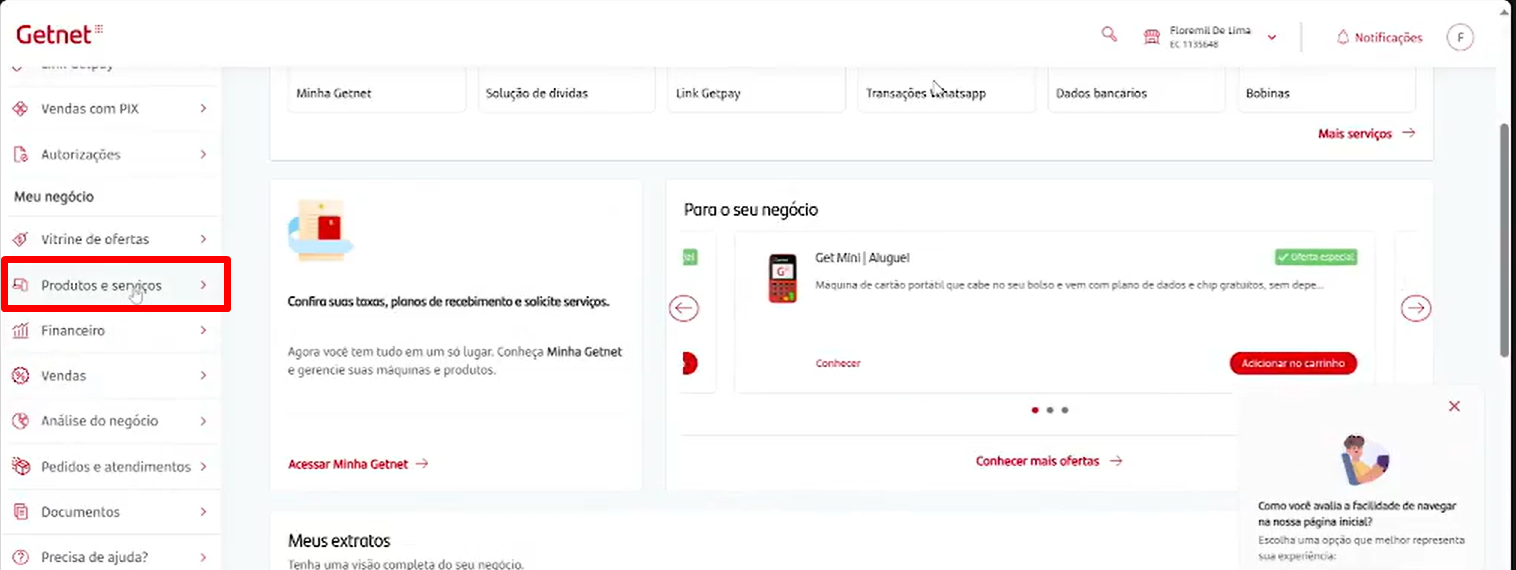
Task: Click the Precisa de ajuda question icon
Action: click(20, 557)
